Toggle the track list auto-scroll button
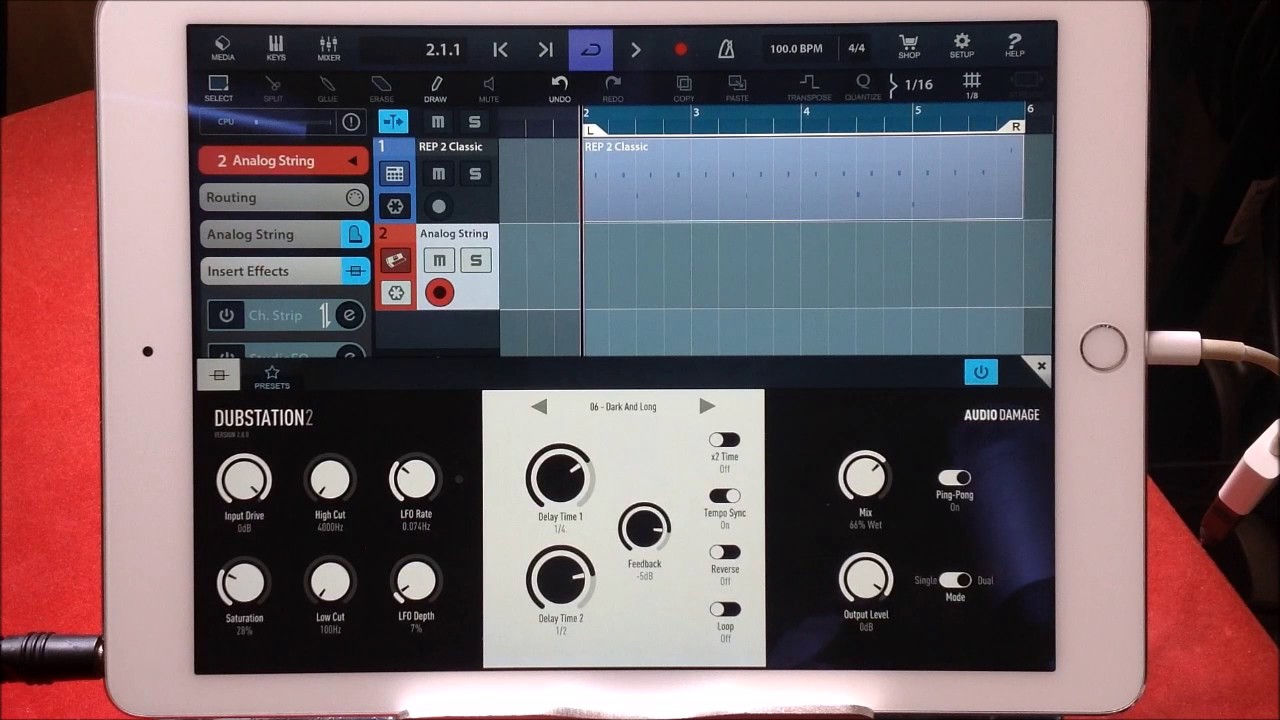The height and width of the screenshot is (720, 1280). (x=393, y=122)
